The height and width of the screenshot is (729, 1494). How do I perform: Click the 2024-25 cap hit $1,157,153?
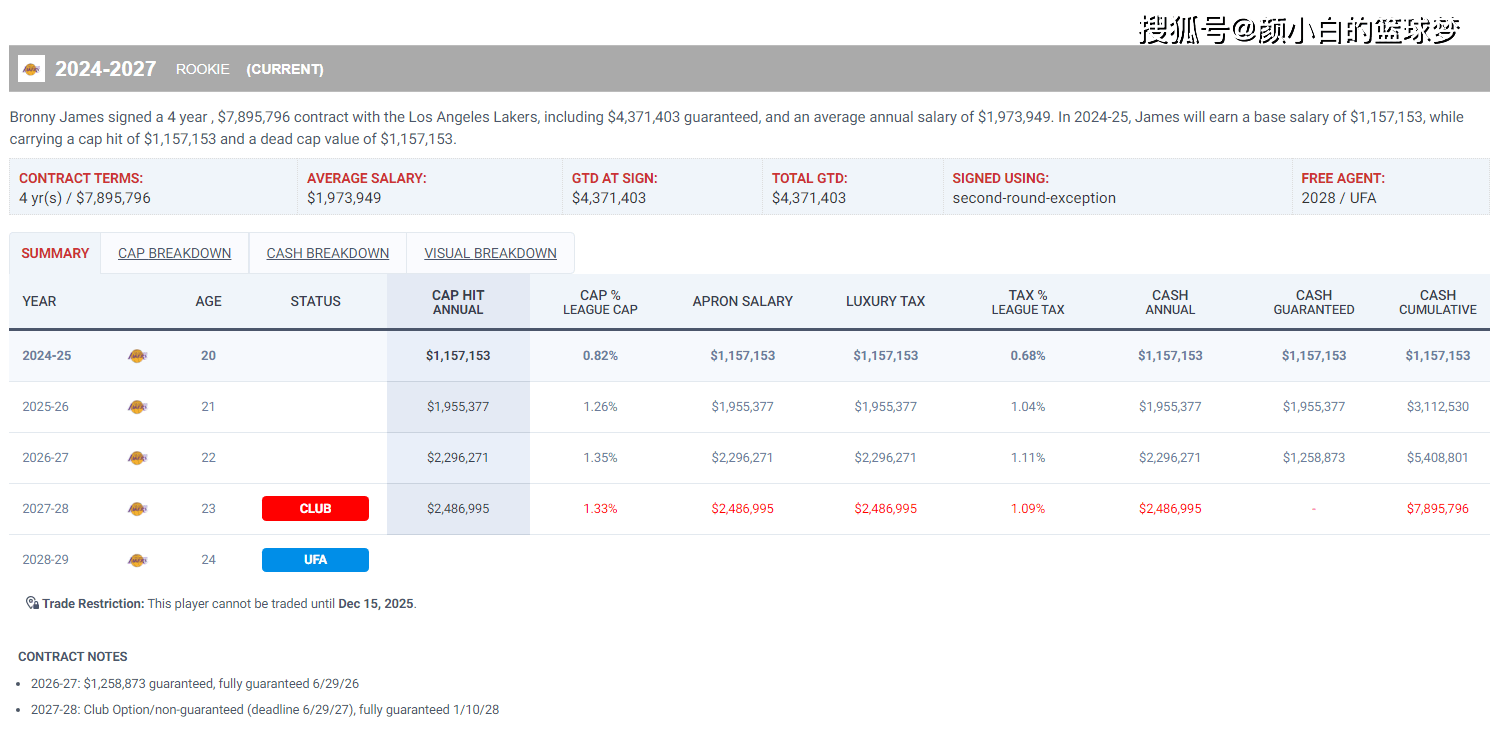coord(458,356)
